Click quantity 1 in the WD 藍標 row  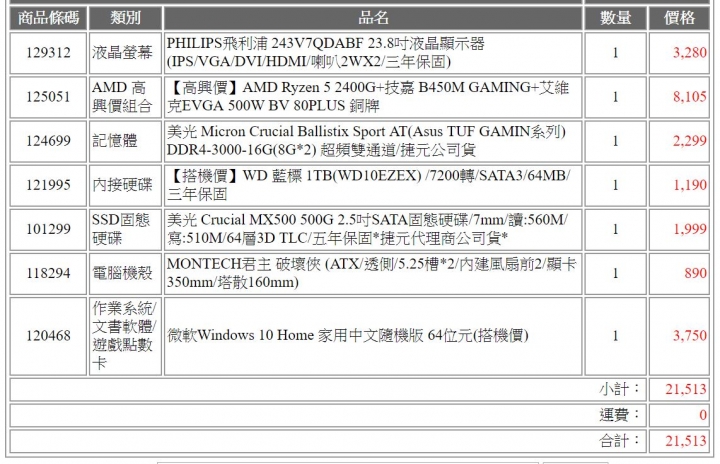click(615, 185)
